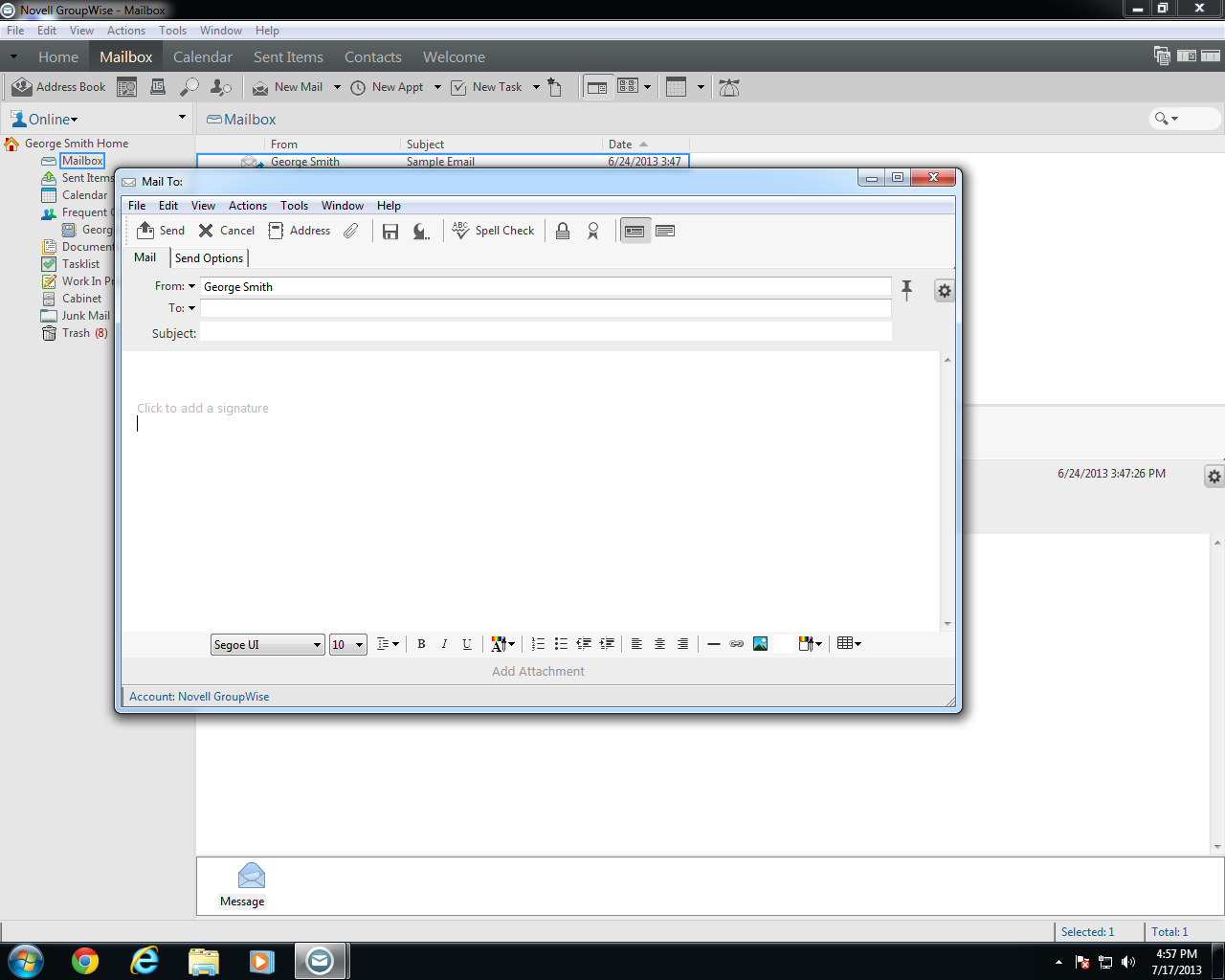Select the Mail tab in compose window

145,257
